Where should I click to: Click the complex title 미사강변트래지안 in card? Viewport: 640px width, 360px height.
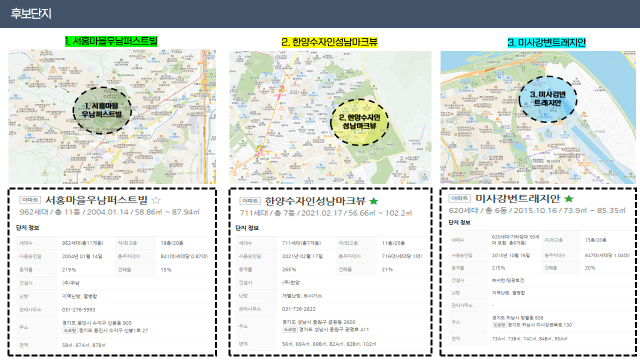(517, 199)
